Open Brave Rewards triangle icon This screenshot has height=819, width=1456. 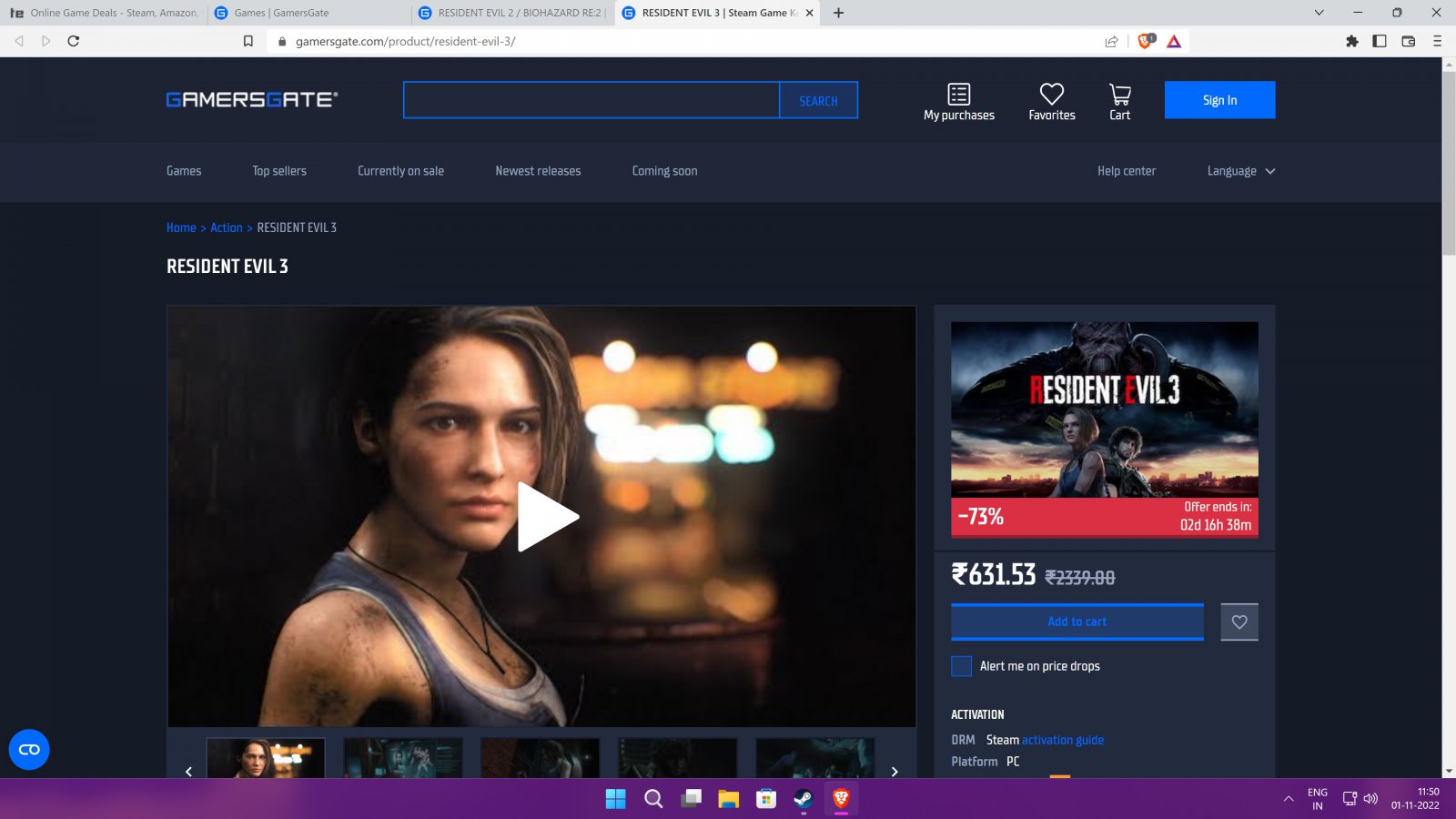[x=1174, y=41]
